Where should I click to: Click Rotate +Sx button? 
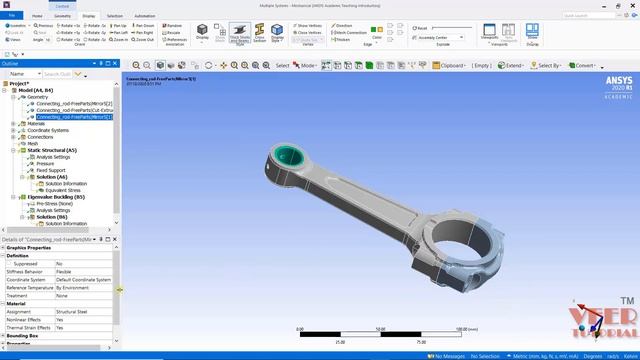pos(68,26)
